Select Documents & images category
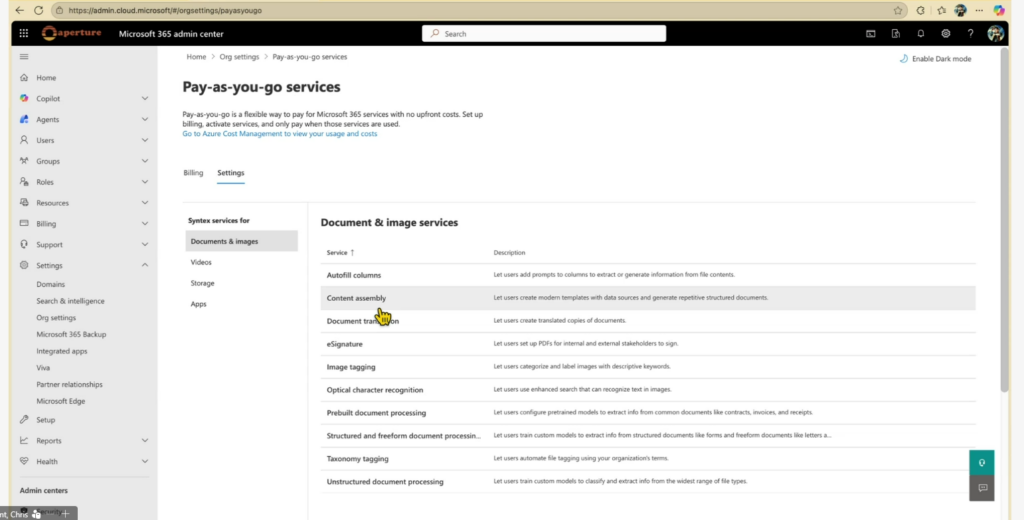This screenshot has width=1024, height=520. [x=242, y=241]
